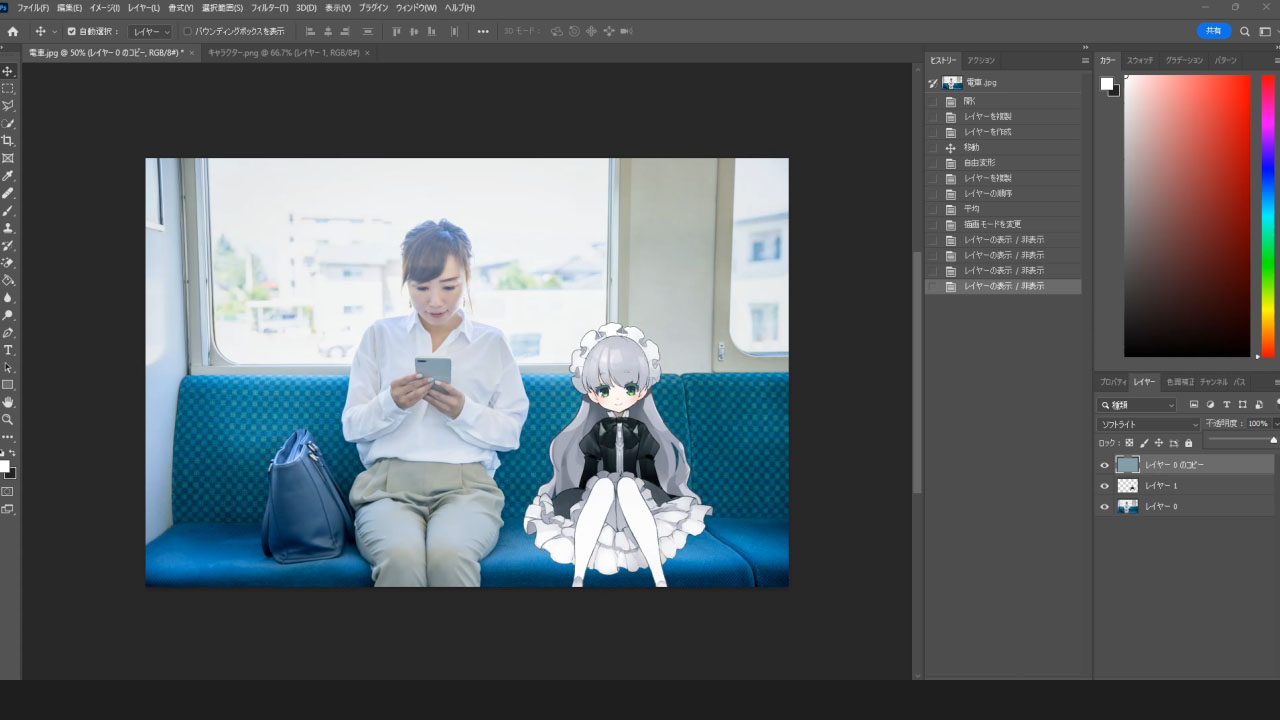Click the Home icon in options bar
This screenshot has width=1280, height=720.
[12, 31]
